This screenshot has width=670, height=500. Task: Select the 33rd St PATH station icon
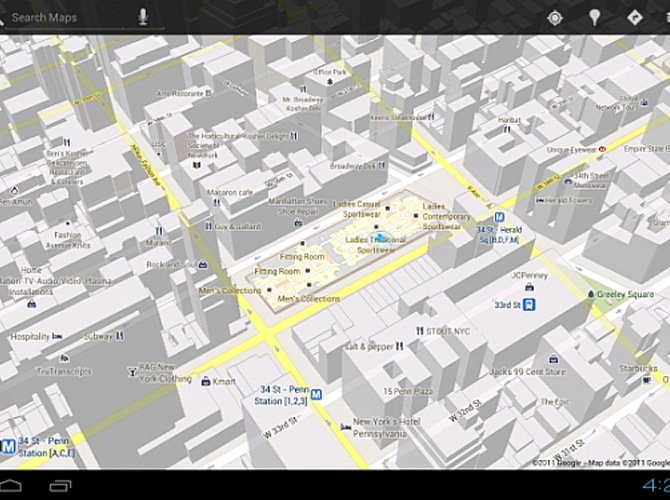coord(529,305)
